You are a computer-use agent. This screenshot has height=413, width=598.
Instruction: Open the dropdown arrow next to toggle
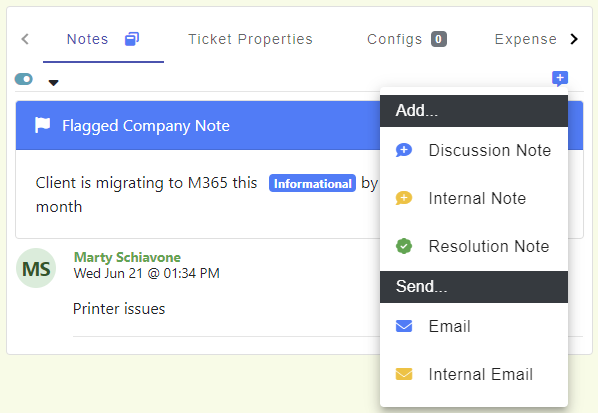point(53,82)
